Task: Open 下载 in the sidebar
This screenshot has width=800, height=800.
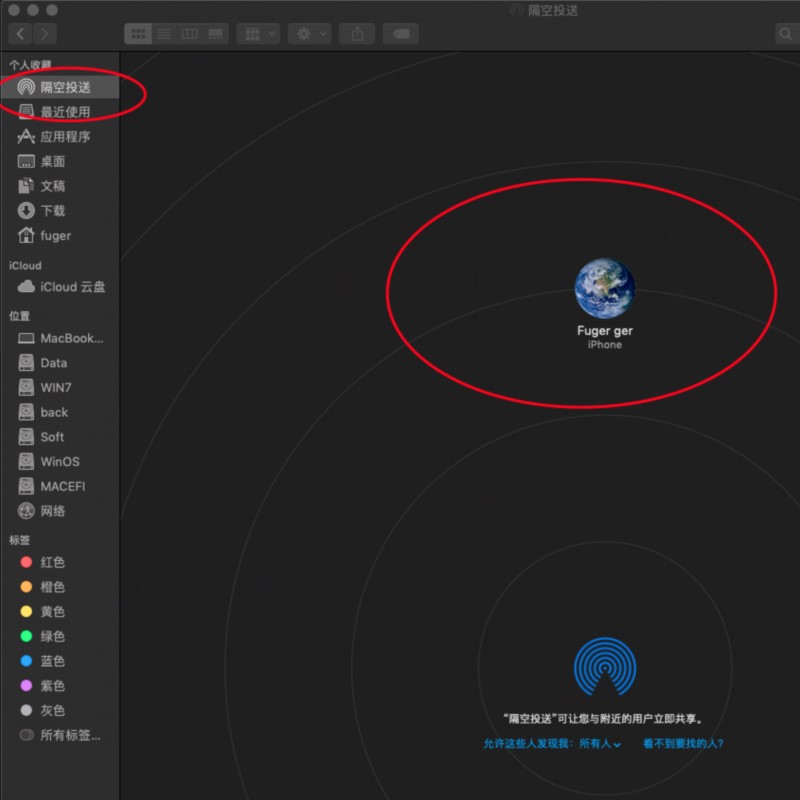Action: [60, 211]
